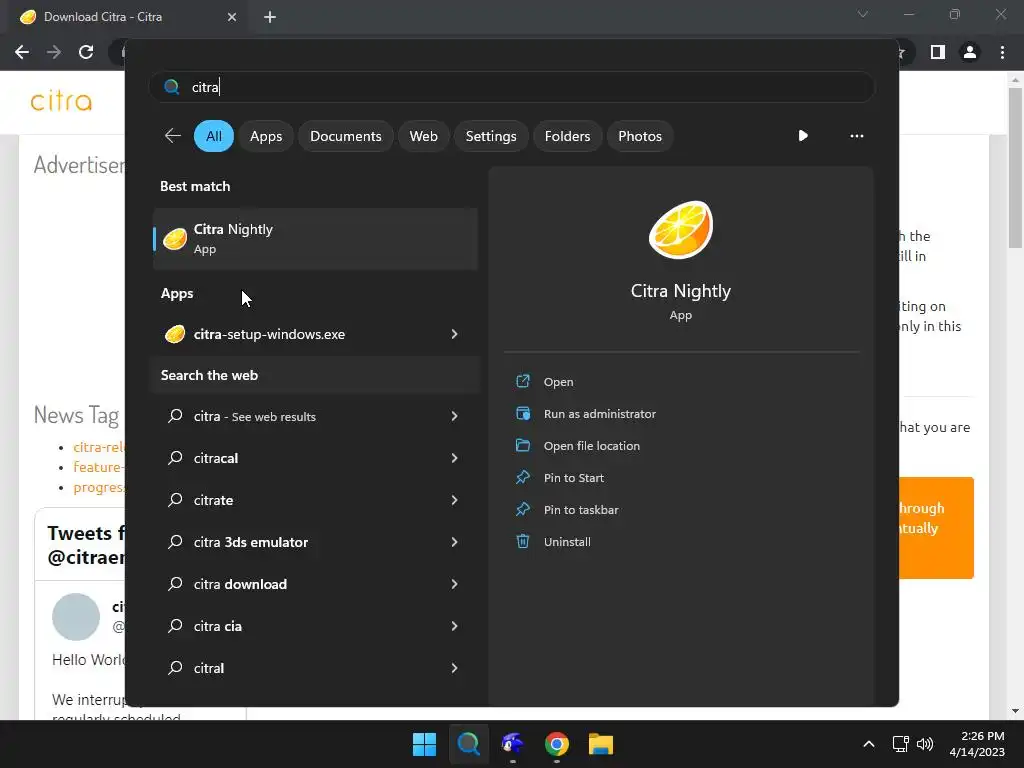Open Chrome's three-dot menu
The image size is (1024, 768).
point(1002,52)
